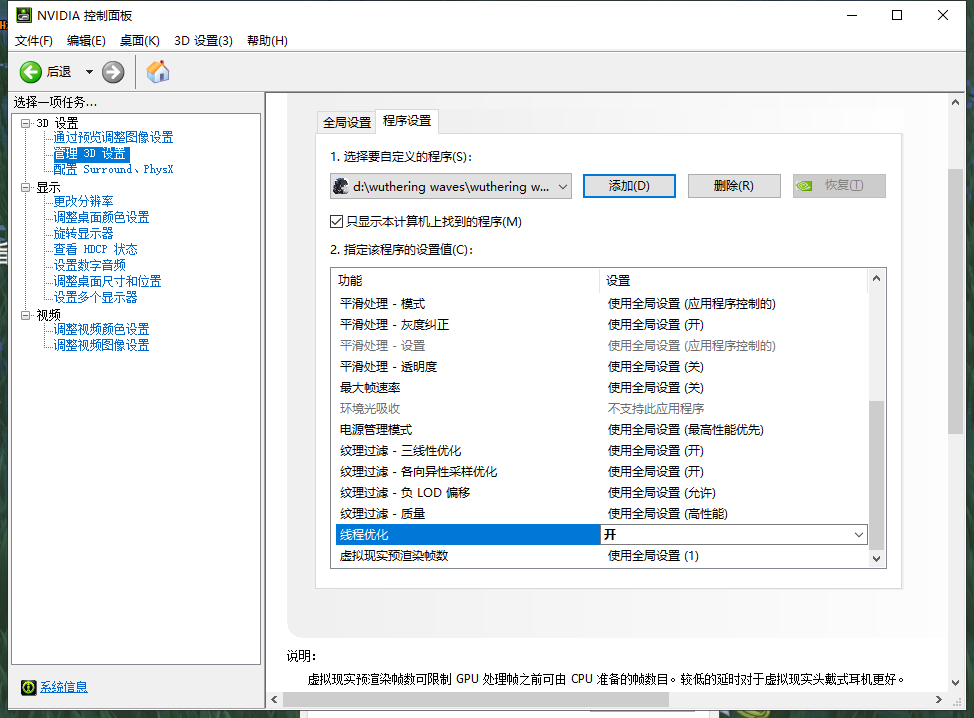Image resolution: width=974 pixels, height=718 pixels.
Task: Open 更改分辨率 task
Action: [83, 201]
